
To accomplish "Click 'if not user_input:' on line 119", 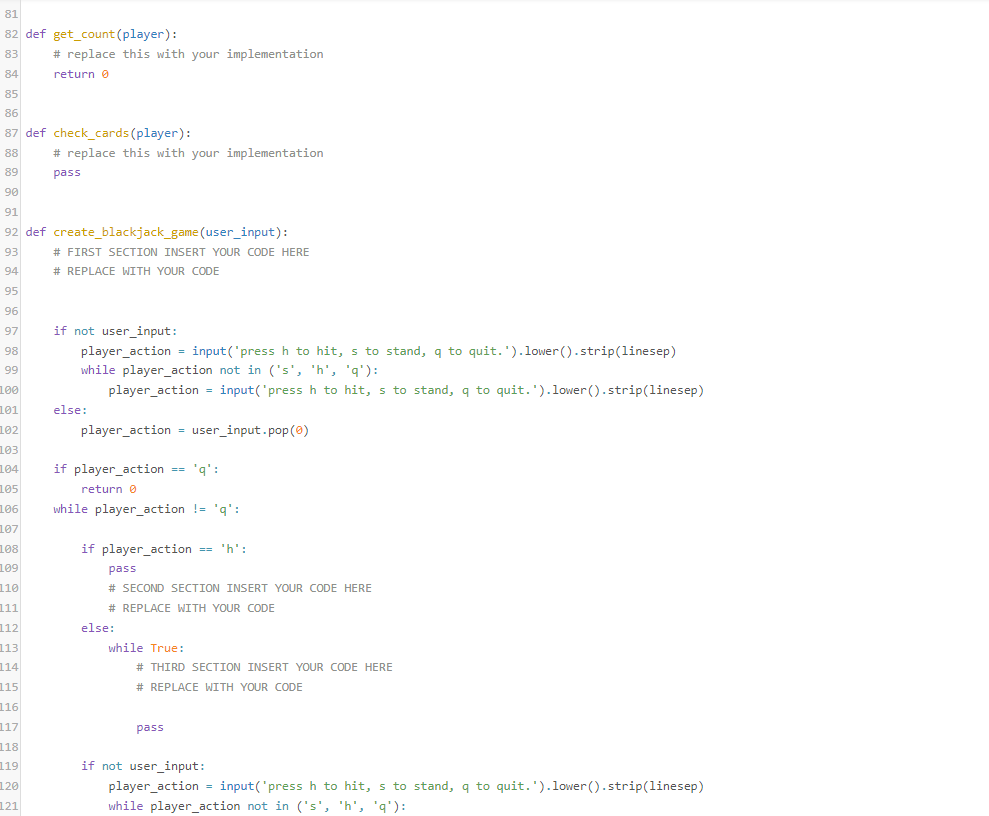I will point(143,766).
